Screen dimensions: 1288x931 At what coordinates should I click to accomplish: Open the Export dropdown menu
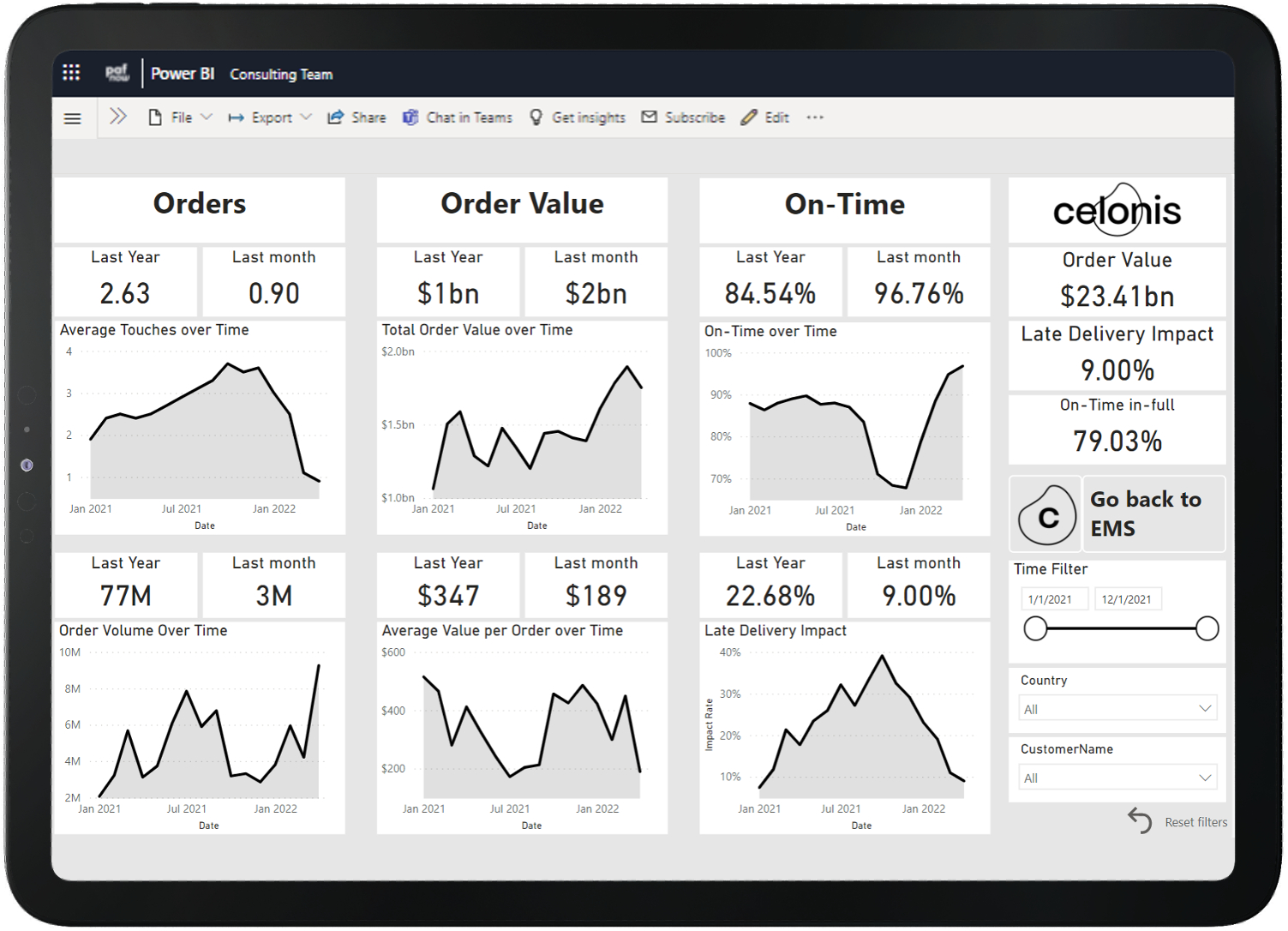[x=269, y=117]
